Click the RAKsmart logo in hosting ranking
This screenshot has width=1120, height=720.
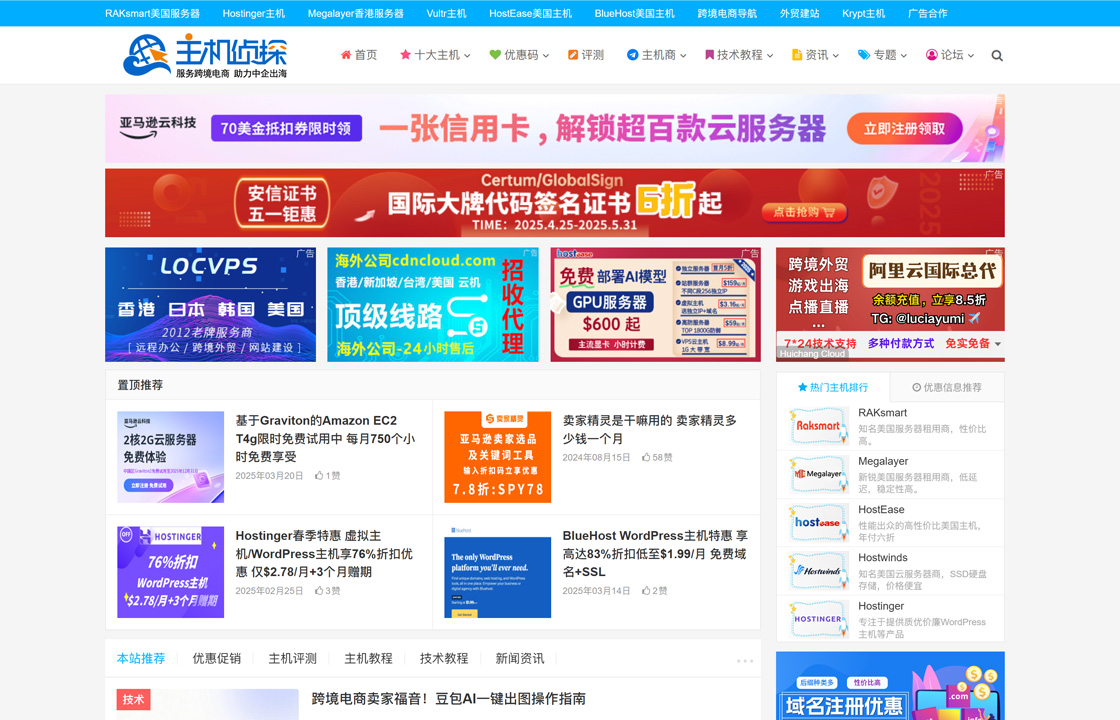pos(818,426)
